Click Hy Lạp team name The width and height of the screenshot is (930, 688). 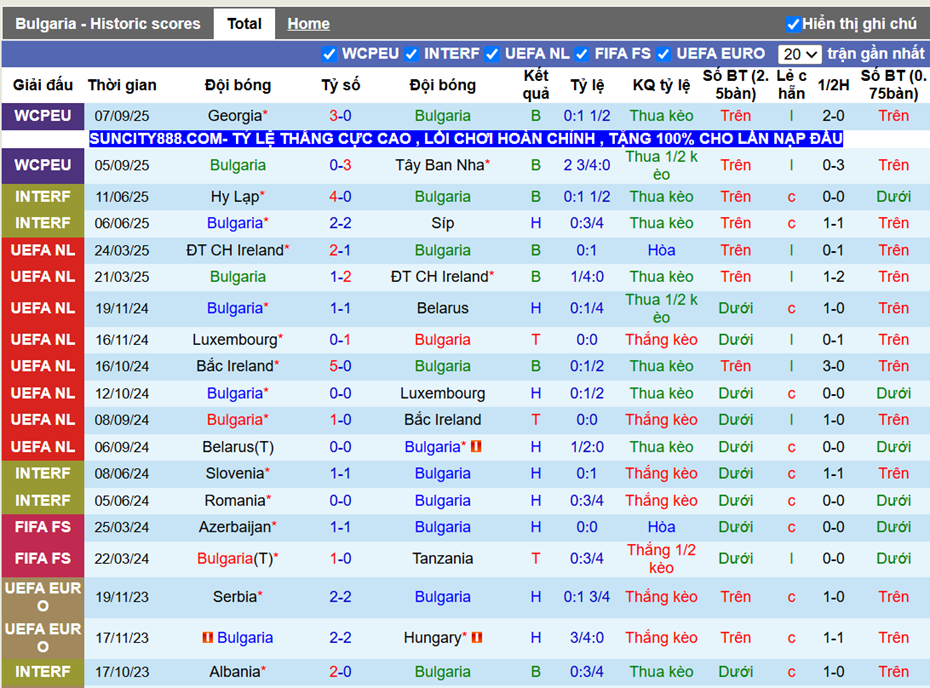(235, 196)
